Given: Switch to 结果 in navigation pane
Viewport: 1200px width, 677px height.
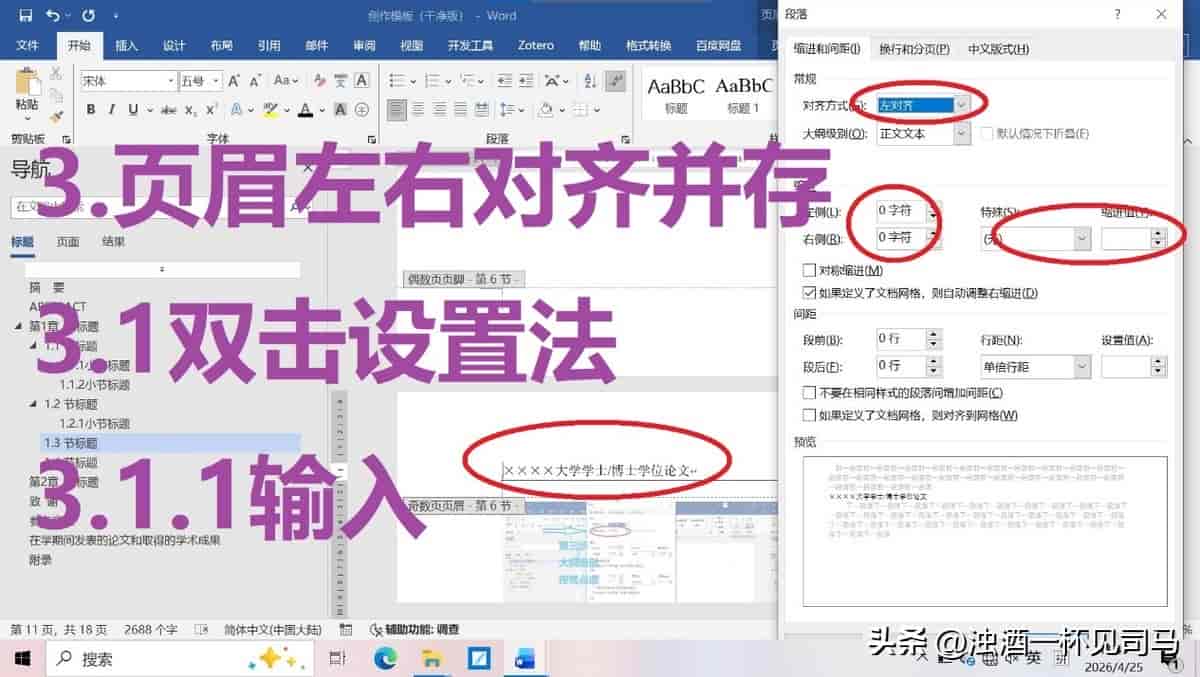Looking at the screenshot, I should coord(114,241).
